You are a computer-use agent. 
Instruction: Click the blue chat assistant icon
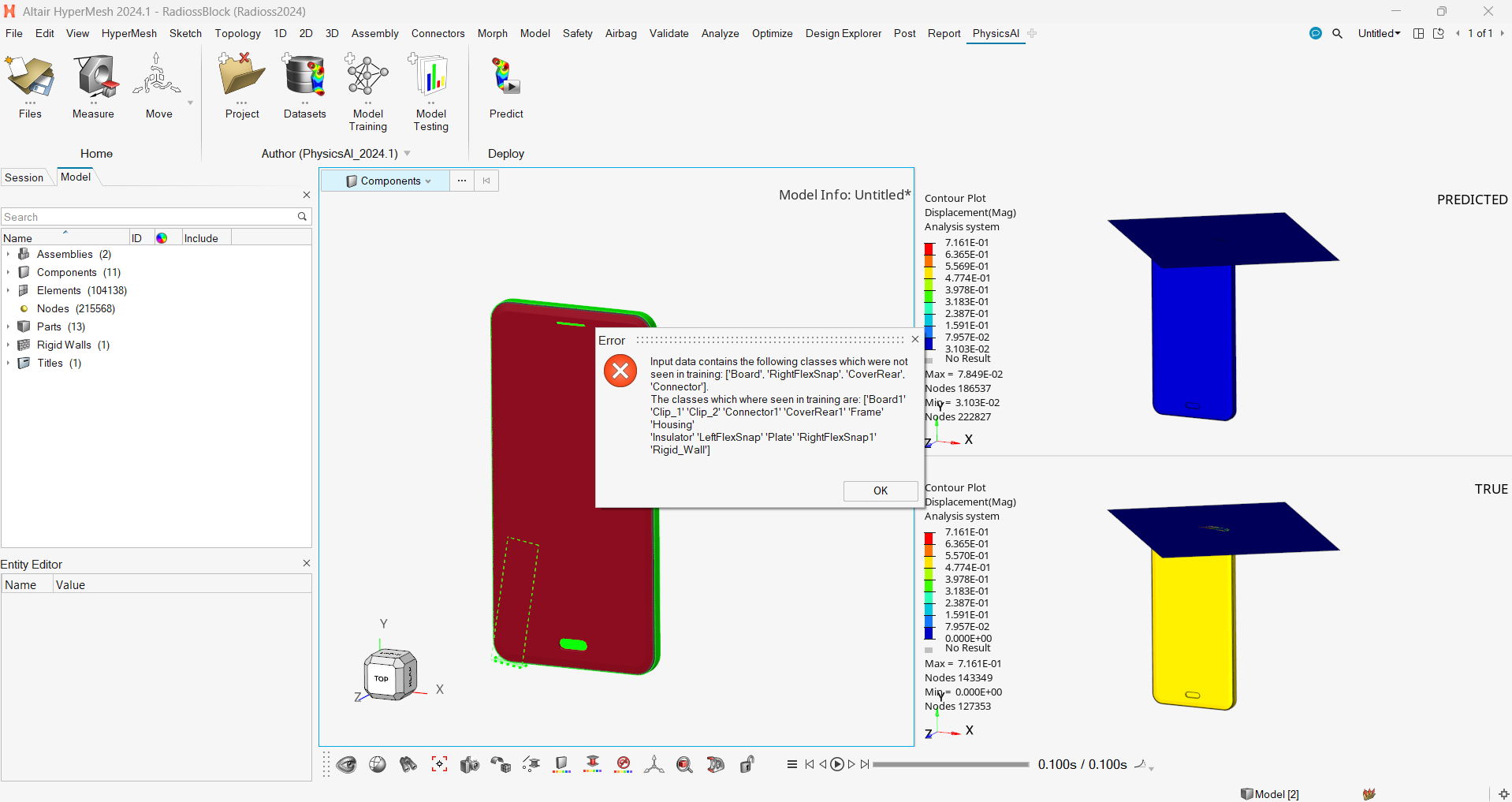coord(1316,33)
